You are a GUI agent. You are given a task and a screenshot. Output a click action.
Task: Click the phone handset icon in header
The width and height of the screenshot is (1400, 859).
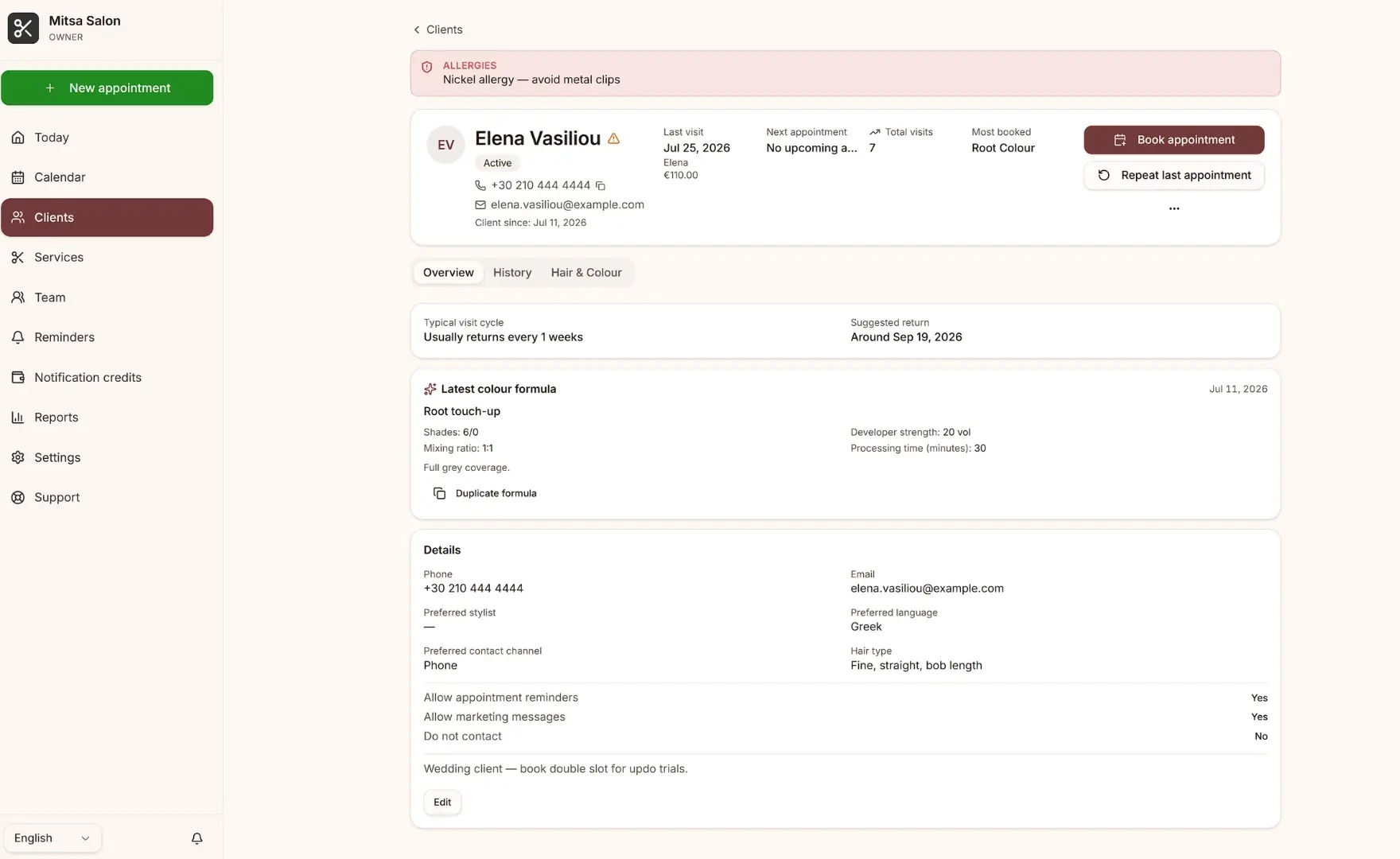[x=480, y=185]
